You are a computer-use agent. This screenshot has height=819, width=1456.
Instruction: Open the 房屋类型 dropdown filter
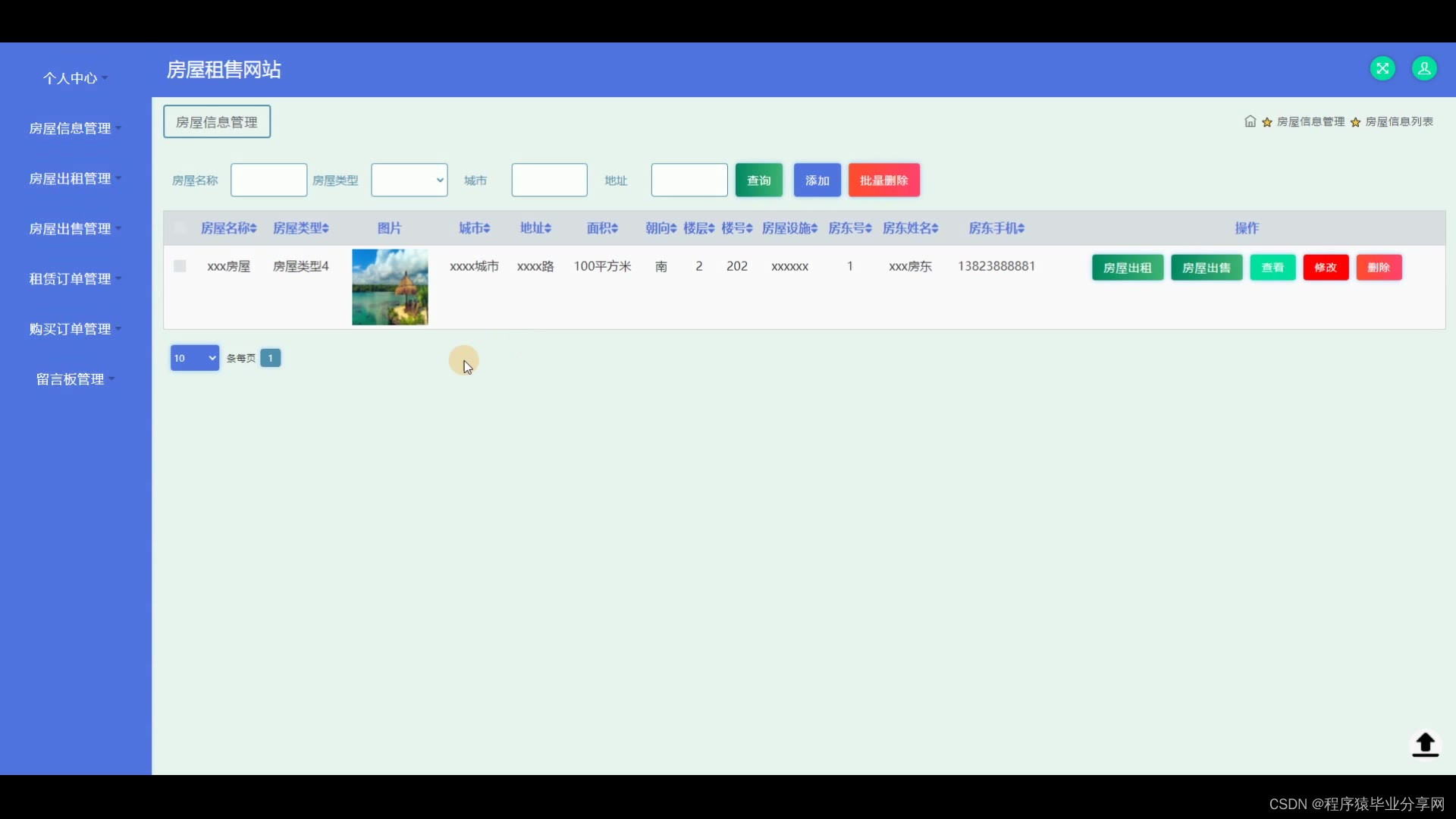pyautogui.click(x=409, y=180)
